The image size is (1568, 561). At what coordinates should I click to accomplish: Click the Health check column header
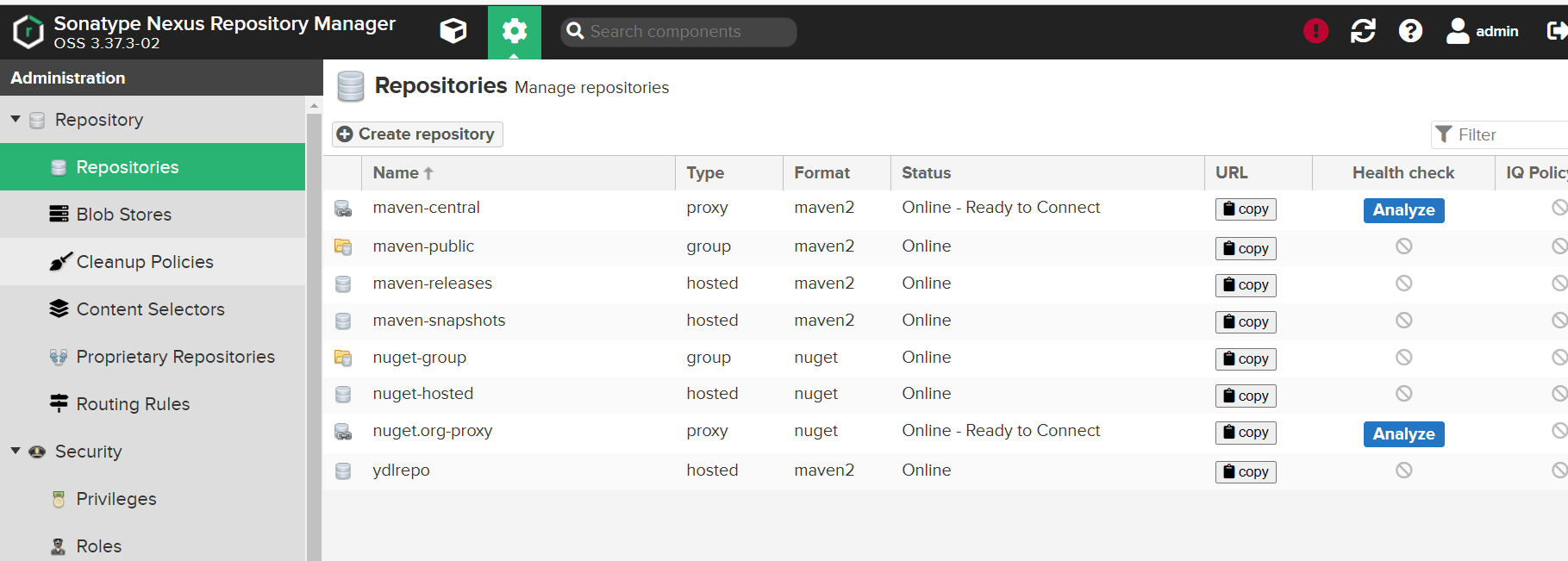[x=1403, y=173]
